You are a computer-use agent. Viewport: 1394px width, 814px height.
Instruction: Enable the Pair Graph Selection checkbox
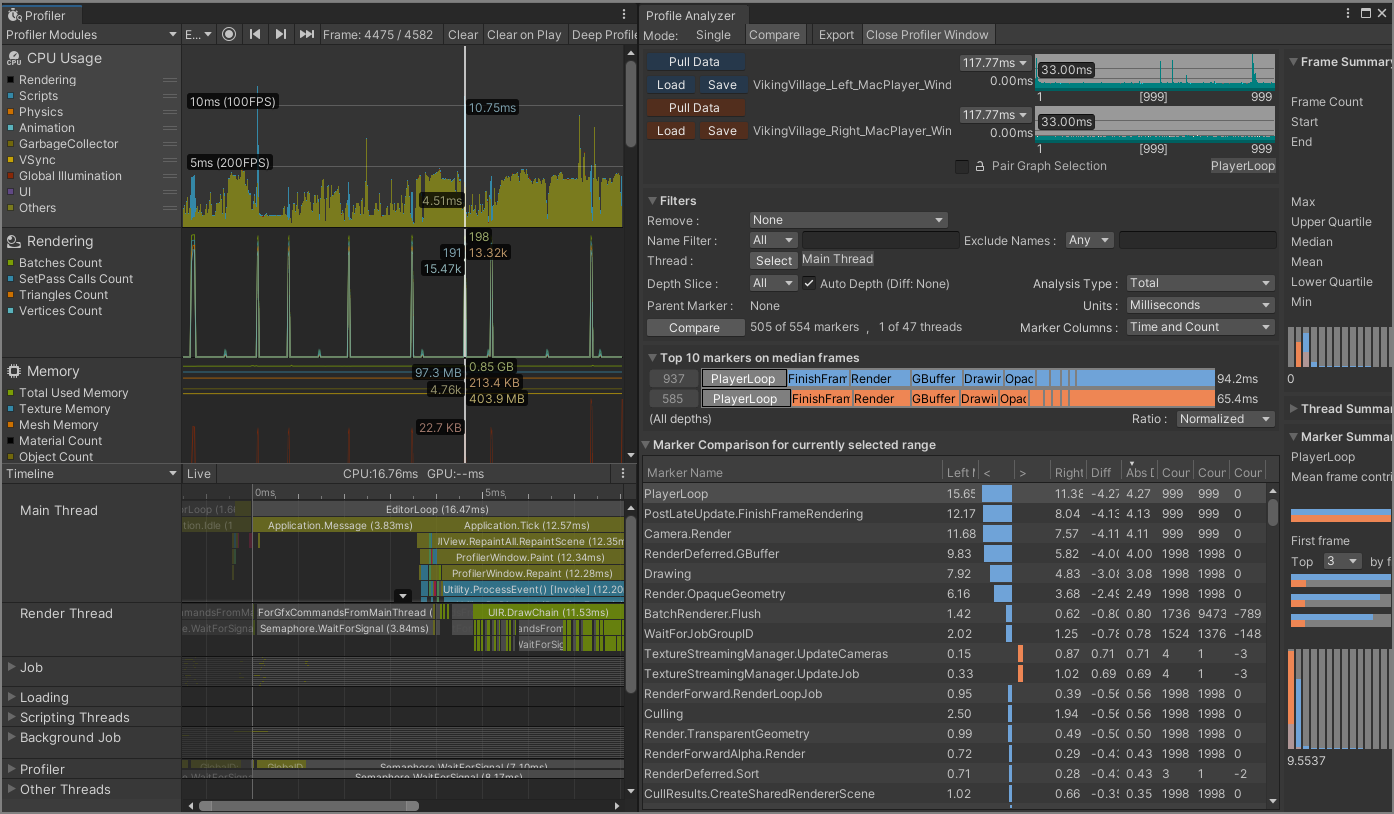pos(962,167)
